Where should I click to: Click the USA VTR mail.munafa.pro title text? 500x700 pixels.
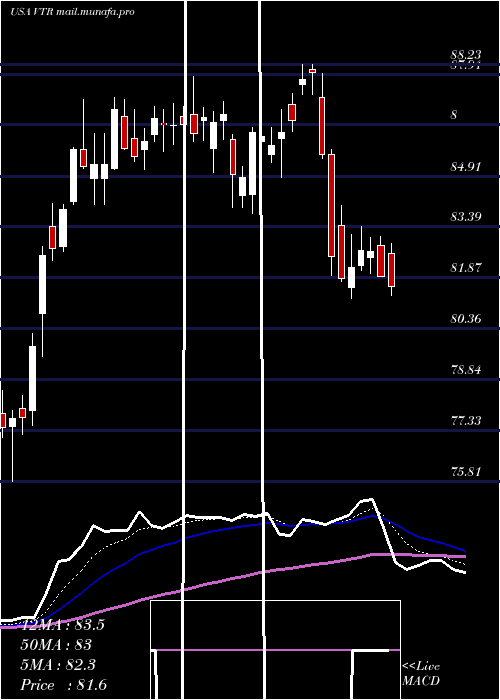72,12
